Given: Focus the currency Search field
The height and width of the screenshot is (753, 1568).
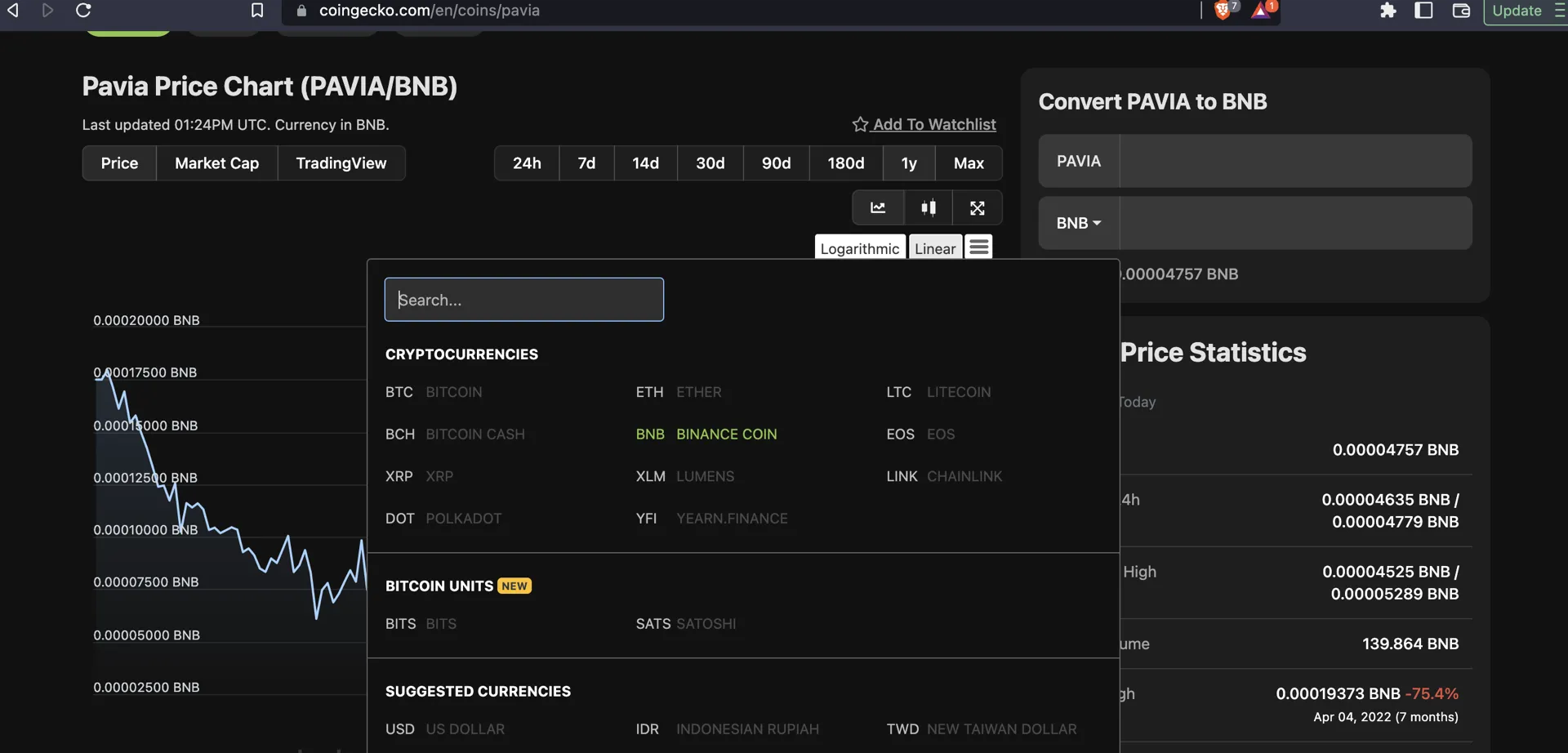Looking at the screenshot, I should (x=523, y=300).
